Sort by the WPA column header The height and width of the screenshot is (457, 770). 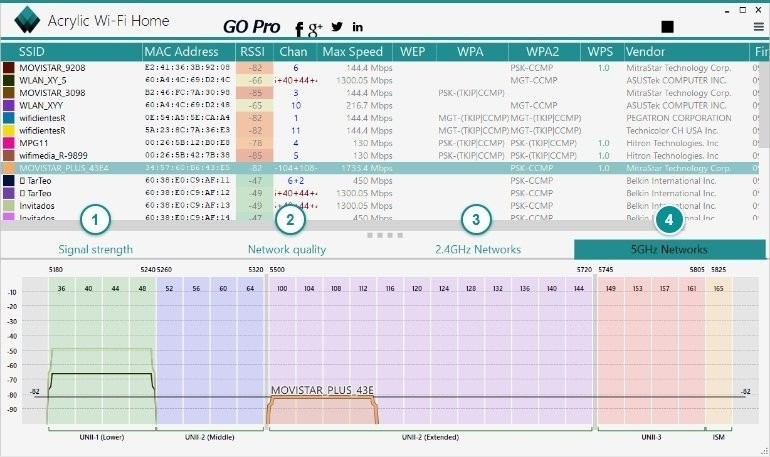(x=472, y=52)
